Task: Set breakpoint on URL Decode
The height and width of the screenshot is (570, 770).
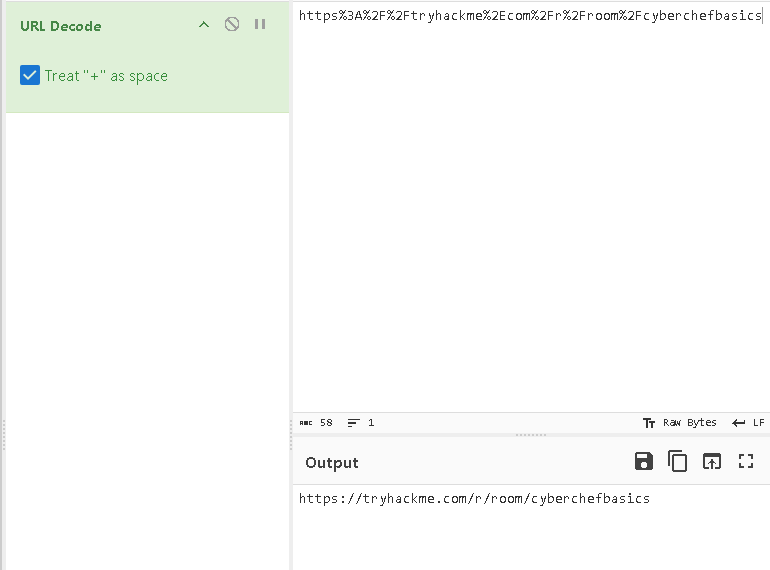Action: point(260,24)
